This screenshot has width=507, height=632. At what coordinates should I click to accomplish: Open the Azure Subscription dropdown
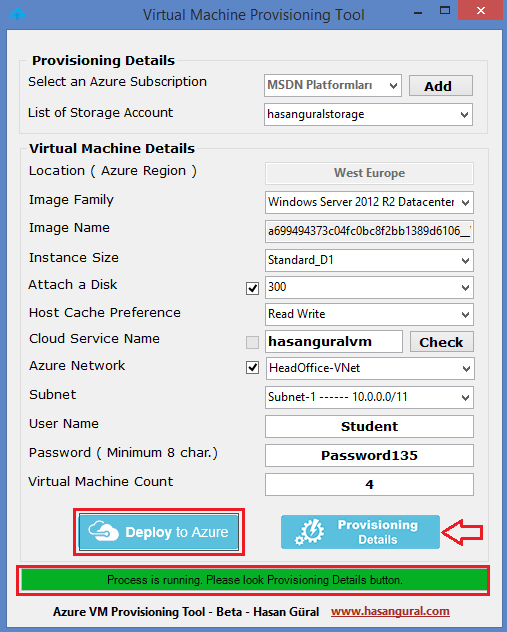click(333, 85)
